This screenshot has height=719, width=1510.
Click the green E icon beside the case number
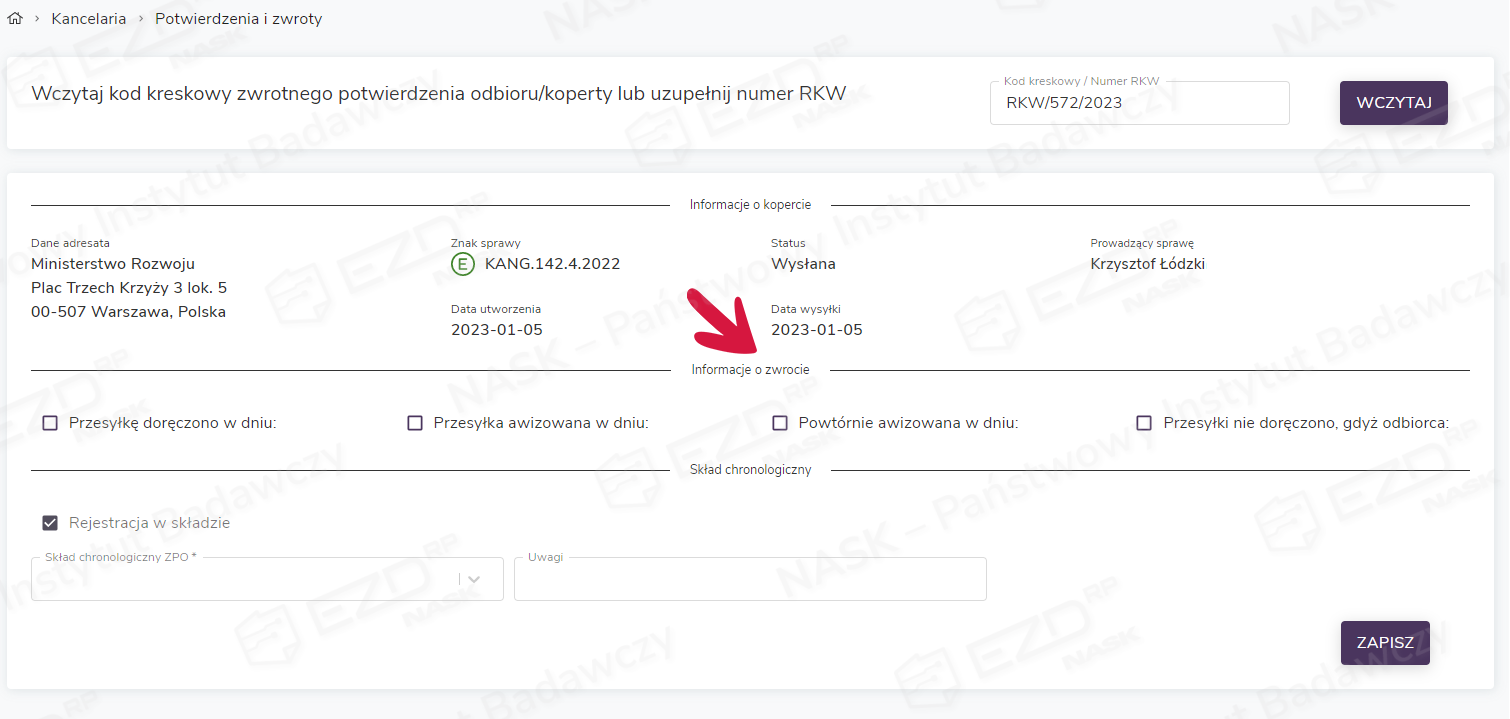click(463, 264)
